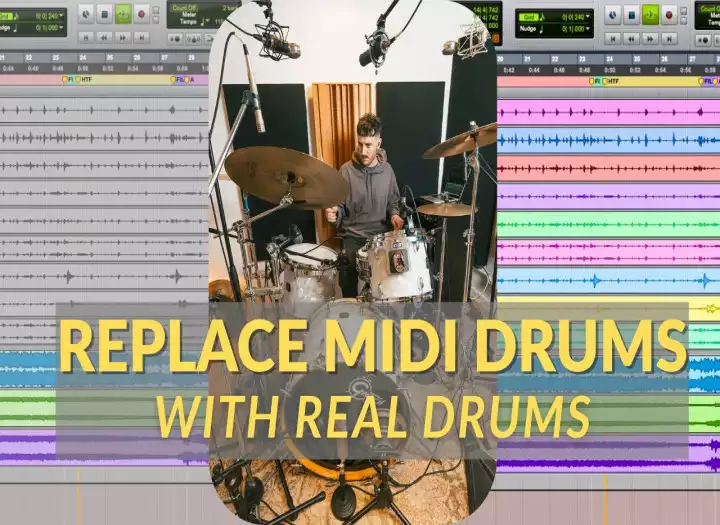Click Go to End in left transport
Viewport: 720px width, 525px height.
pos(141,37)
